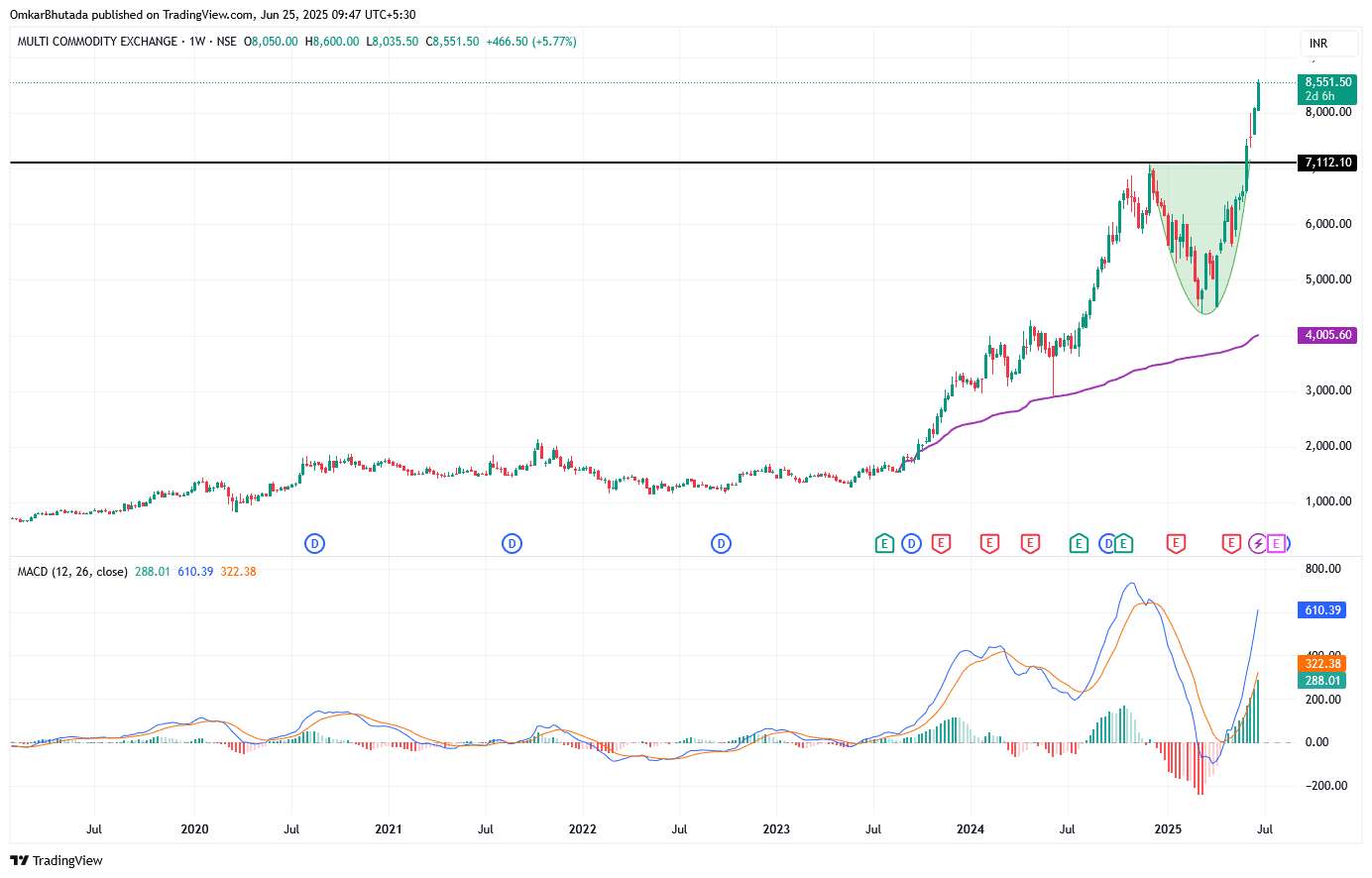The width and height of the screenshot is (1372, 878).
Task: Click the low price L8,035.50 in header
Action: coord(393,42)
